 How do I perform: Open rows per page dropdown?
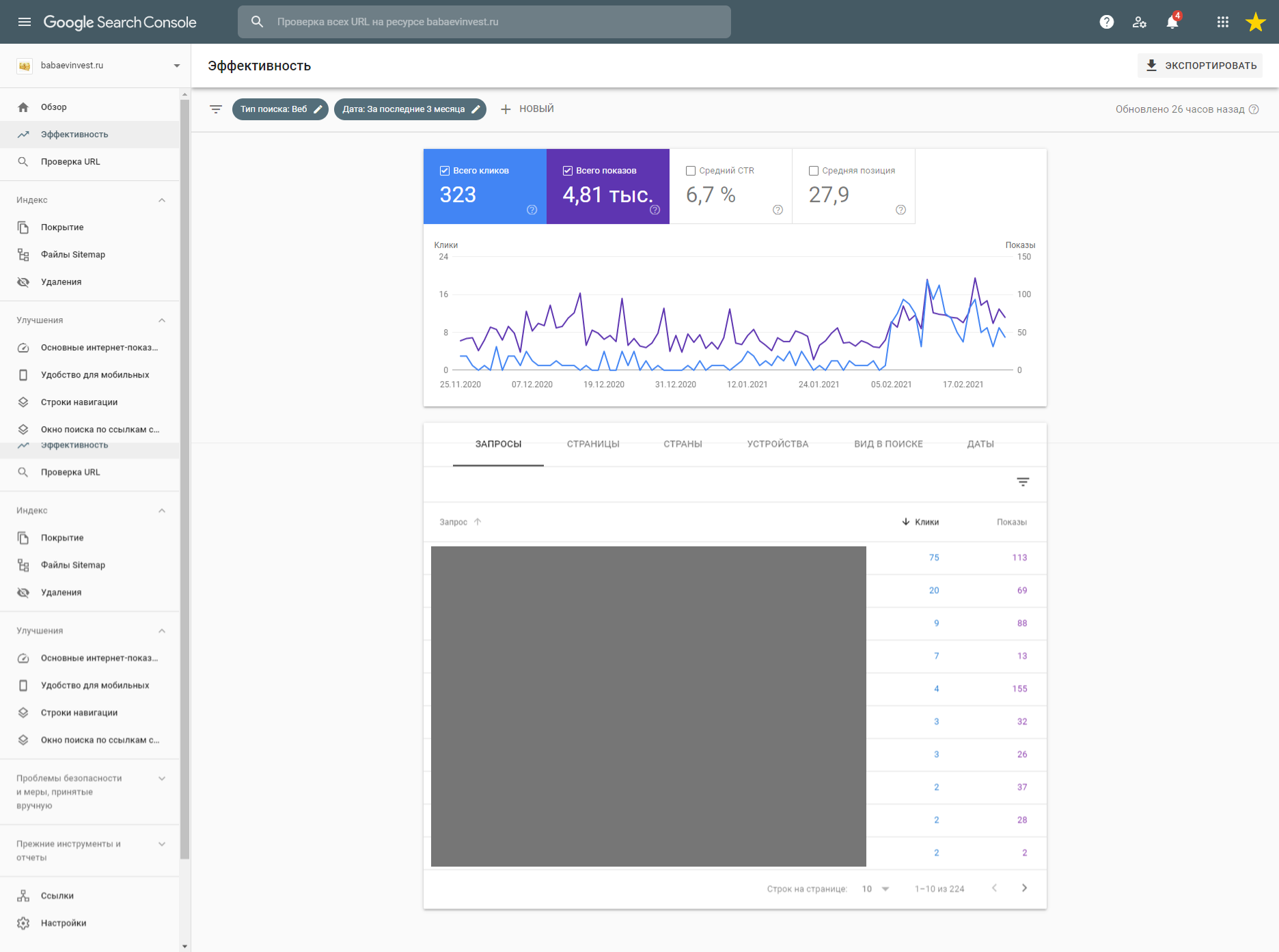click(x=875, y=888)
